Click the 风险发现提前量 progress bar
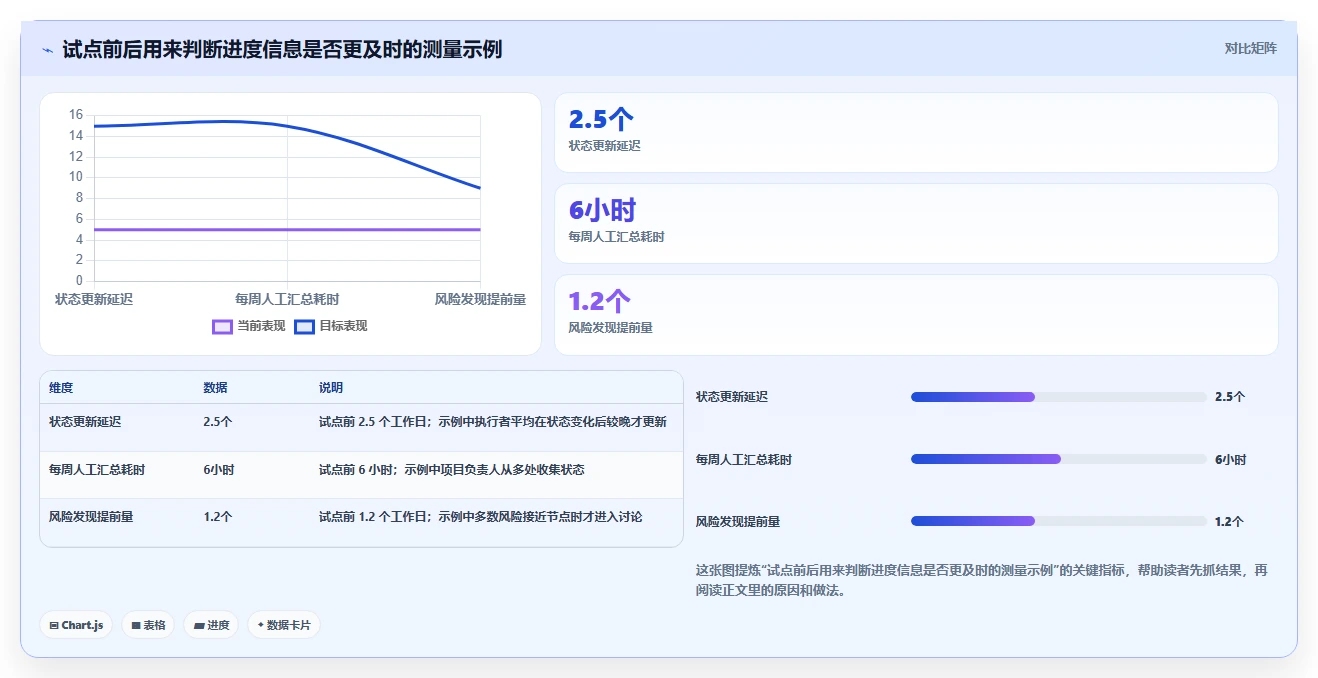 pyautogui.click(x=1058, y=521)
